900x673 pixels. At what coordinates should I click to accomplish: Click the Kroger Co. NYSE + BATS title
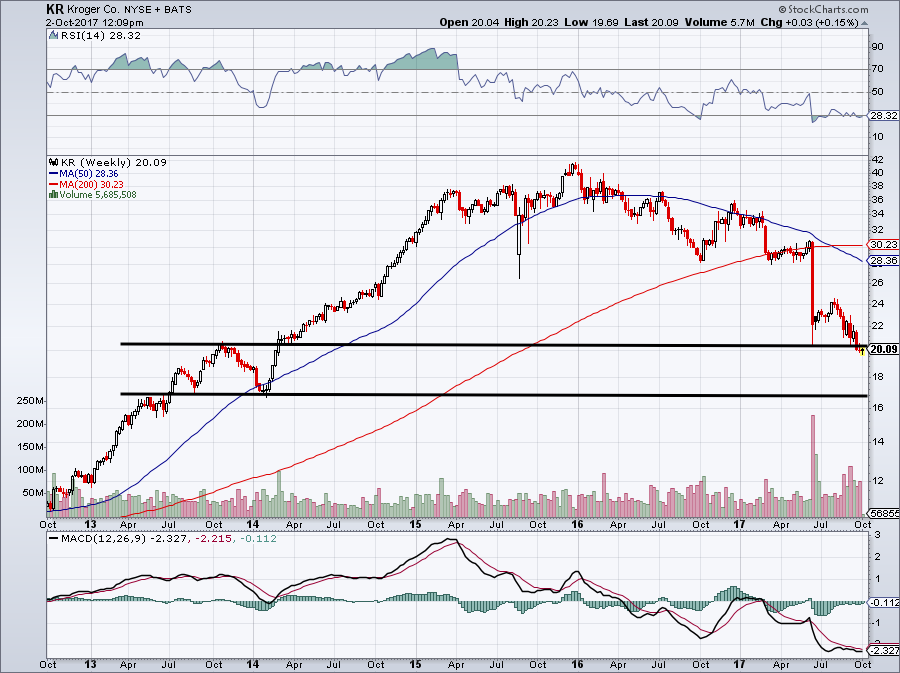[127, 10]
